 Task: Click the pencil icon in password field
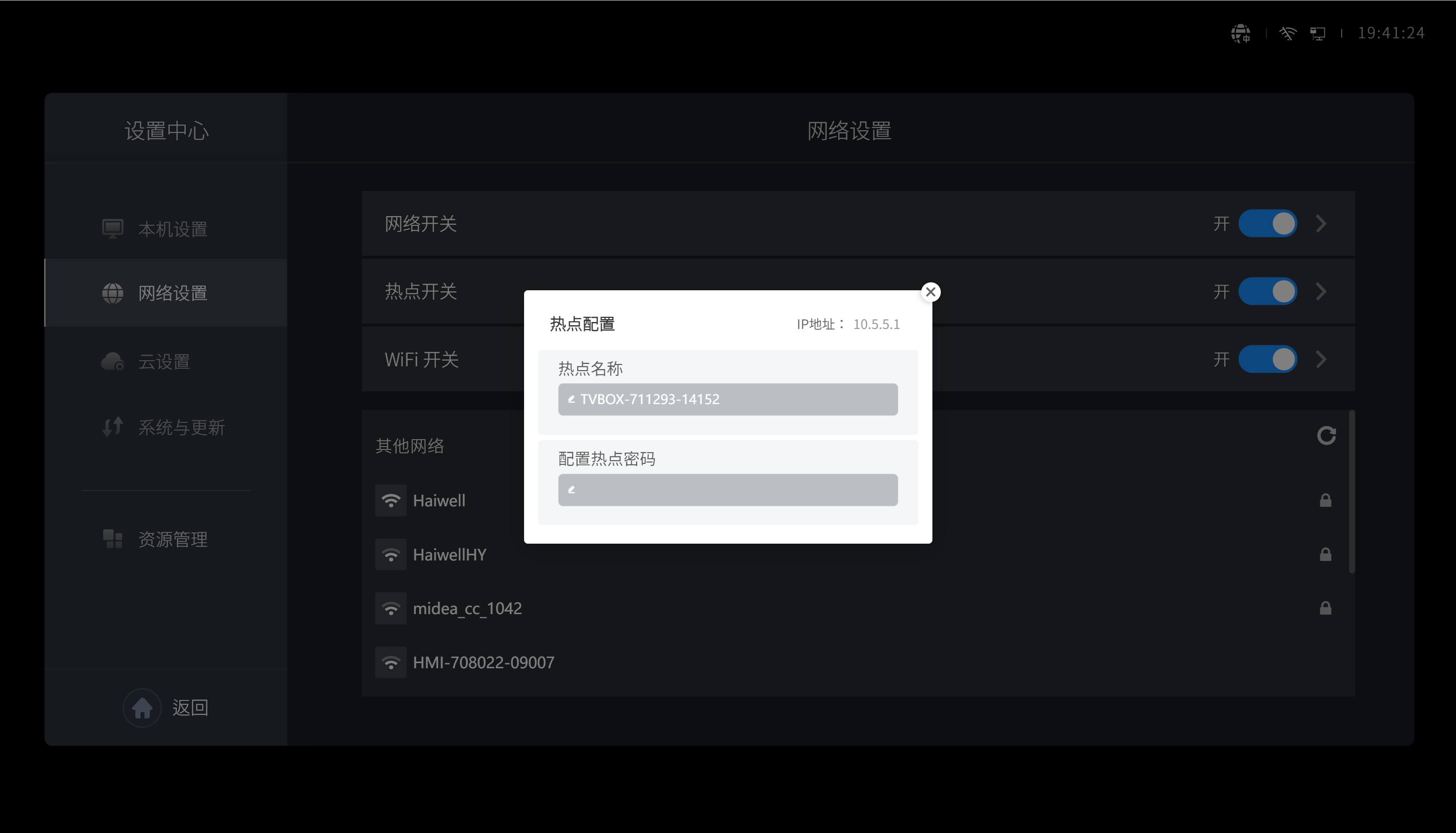[x=571, y=490]
